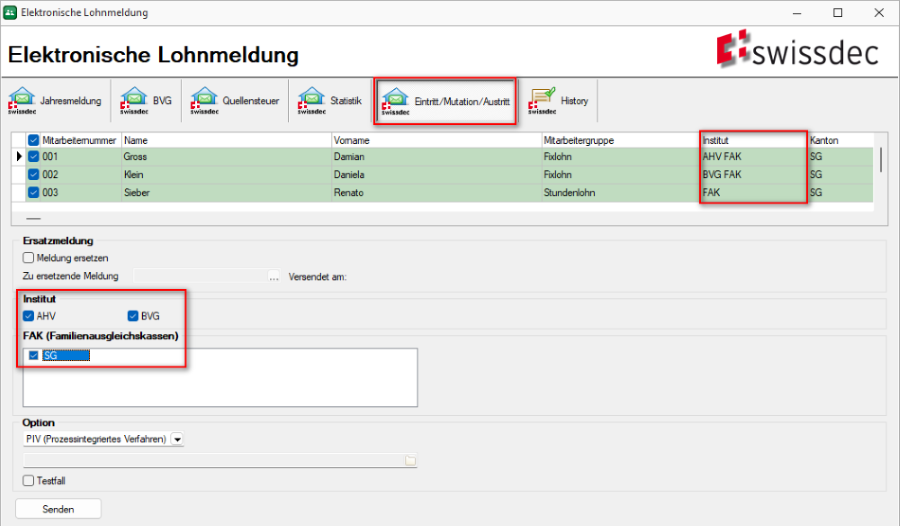
Task: Toggle the BVG institute checkbox
Action: (133, 316)
